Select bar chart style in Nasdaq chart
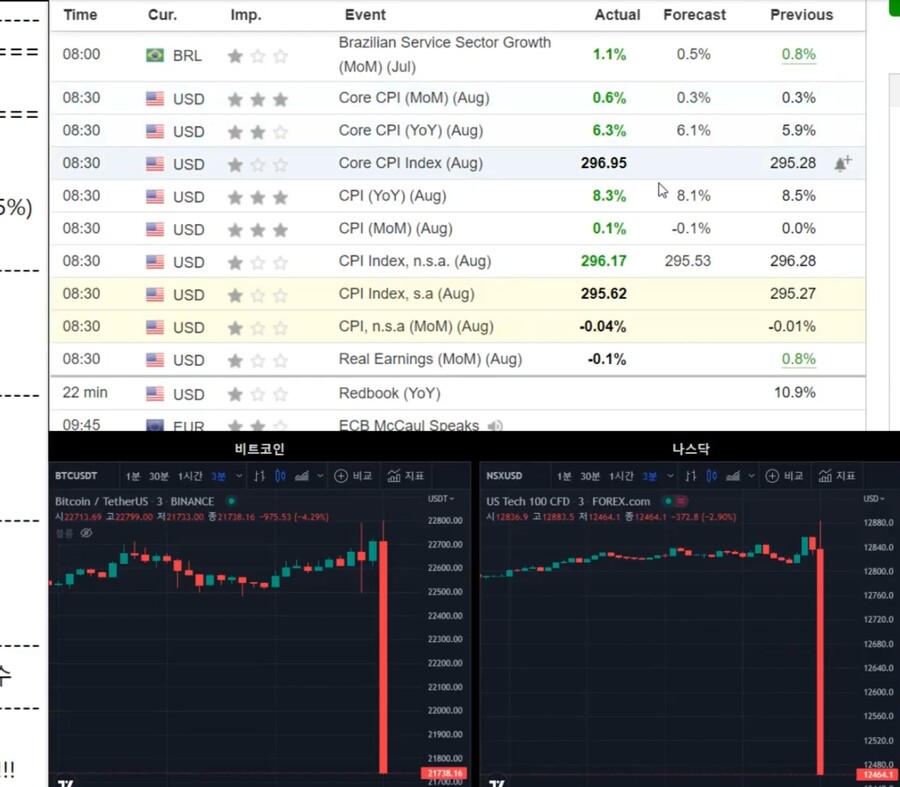900x787 pixels. tap(690, 476)
